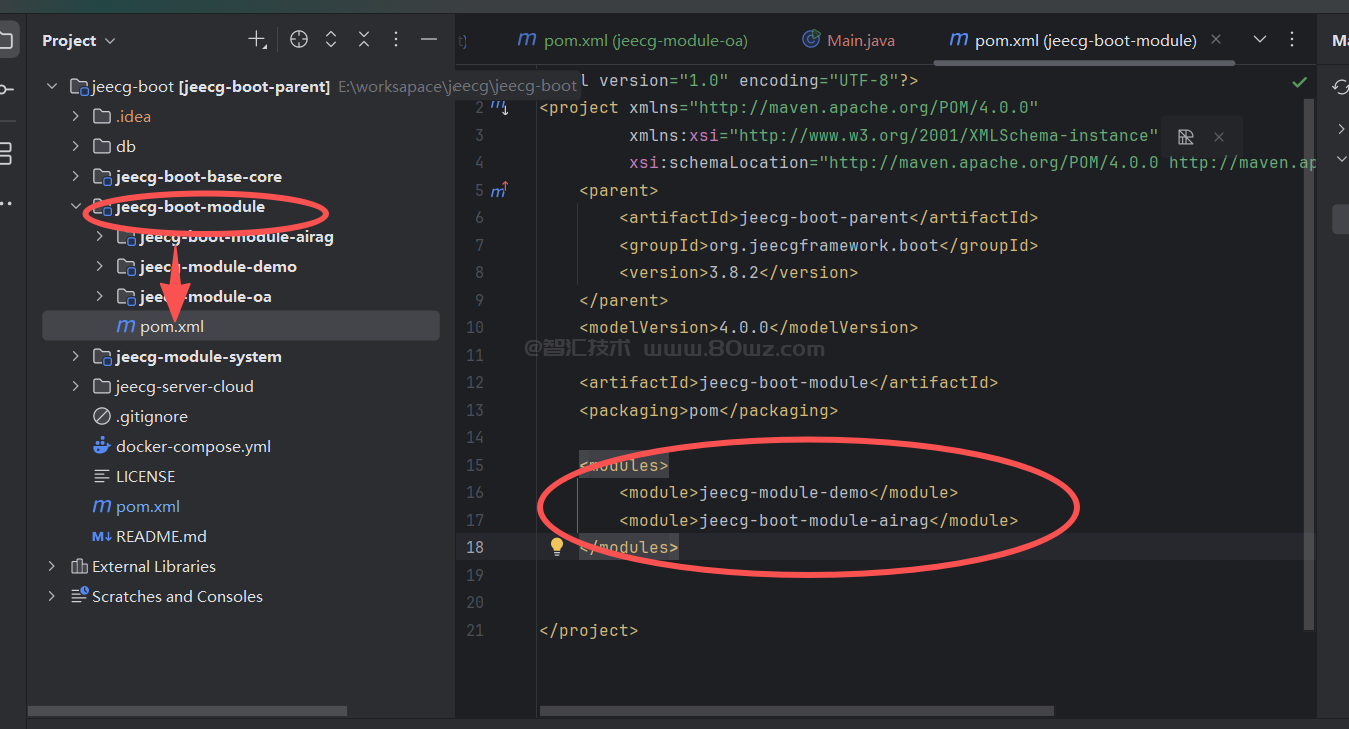Select docker-compose.yml in project tree

(193, 446)
